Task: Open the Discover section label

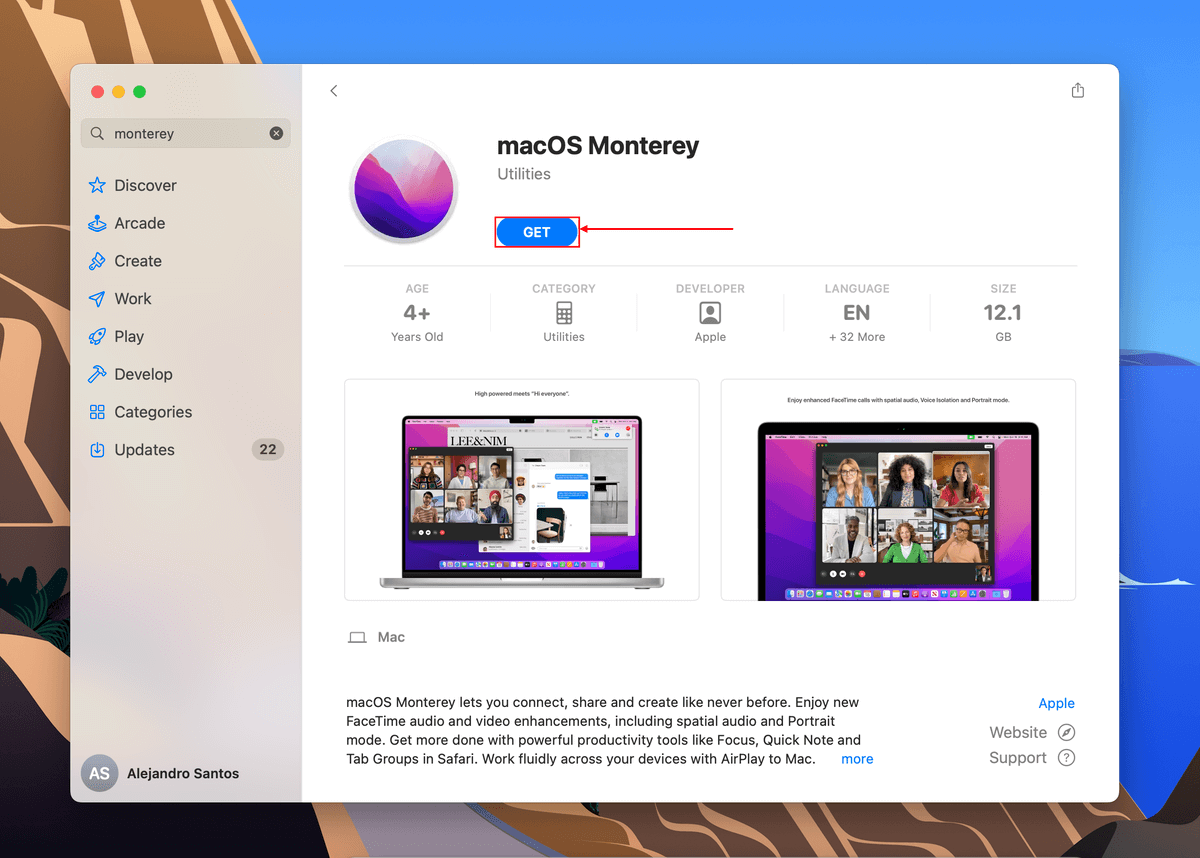Action: point(145,185)
